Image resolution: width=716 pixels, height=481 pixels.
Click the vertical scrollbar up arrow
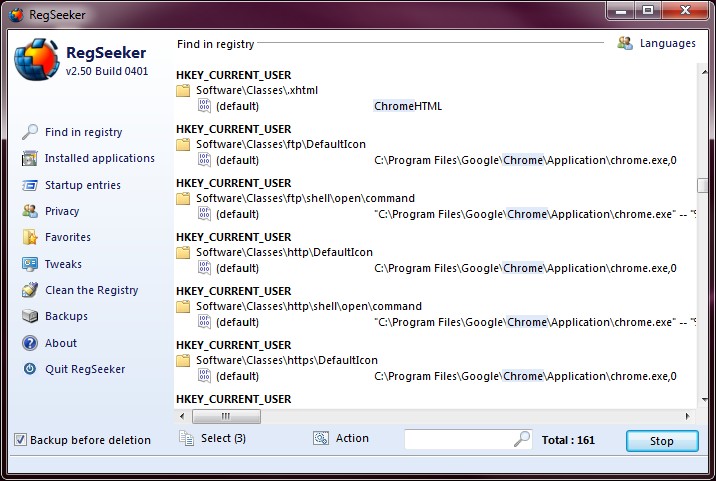(704, 72)
